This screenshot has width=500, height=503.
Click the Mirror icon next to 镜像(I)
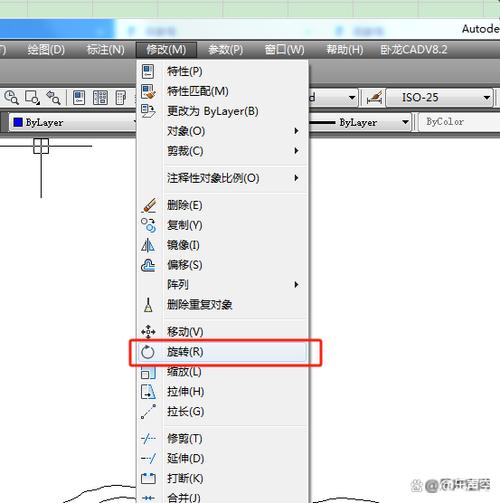(148, 245)
